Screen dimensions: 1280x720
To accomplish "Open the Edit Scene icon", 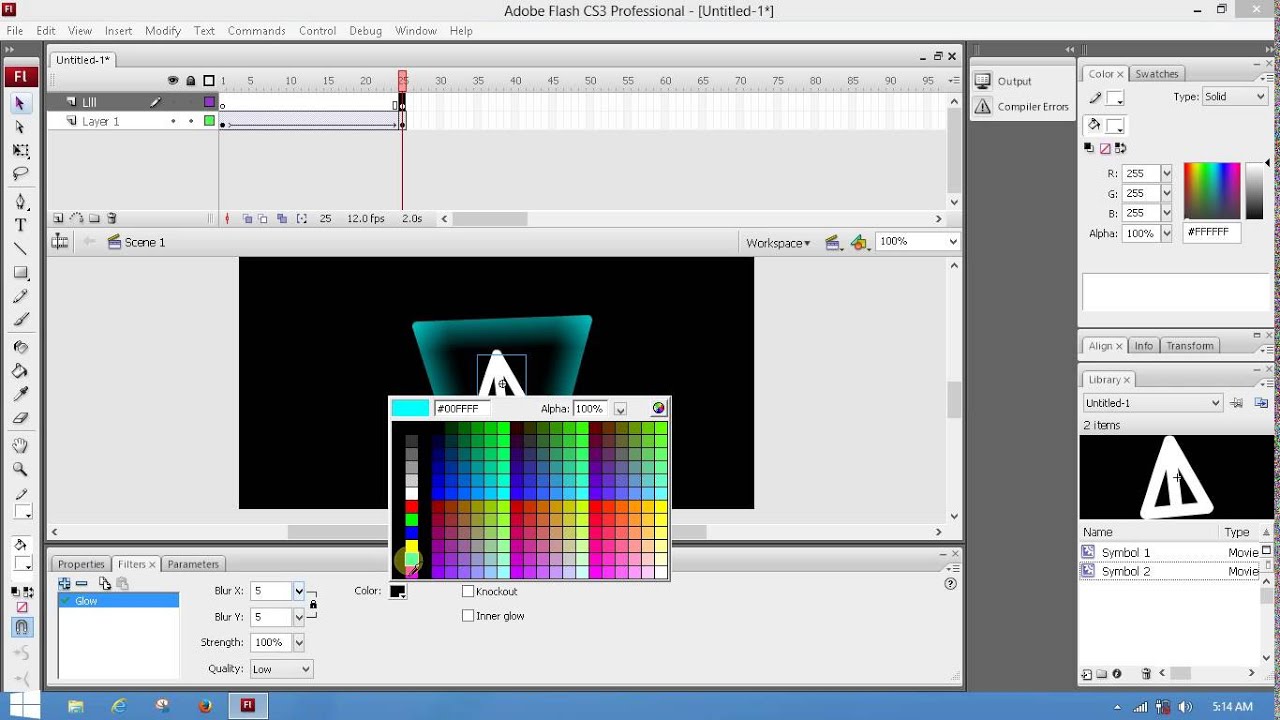I will point(833,242).
